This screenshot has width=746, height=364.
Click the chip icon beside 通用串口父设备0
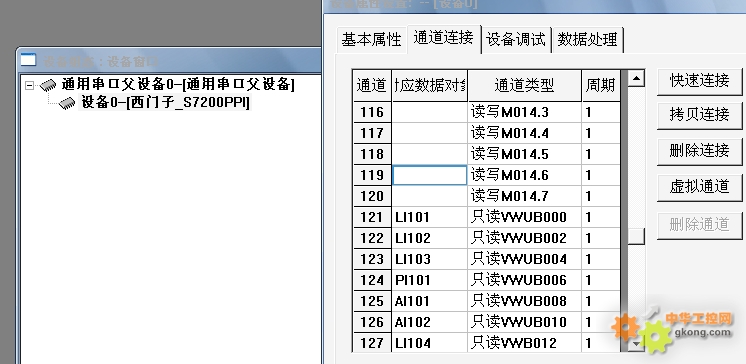(x=48, y=85)
